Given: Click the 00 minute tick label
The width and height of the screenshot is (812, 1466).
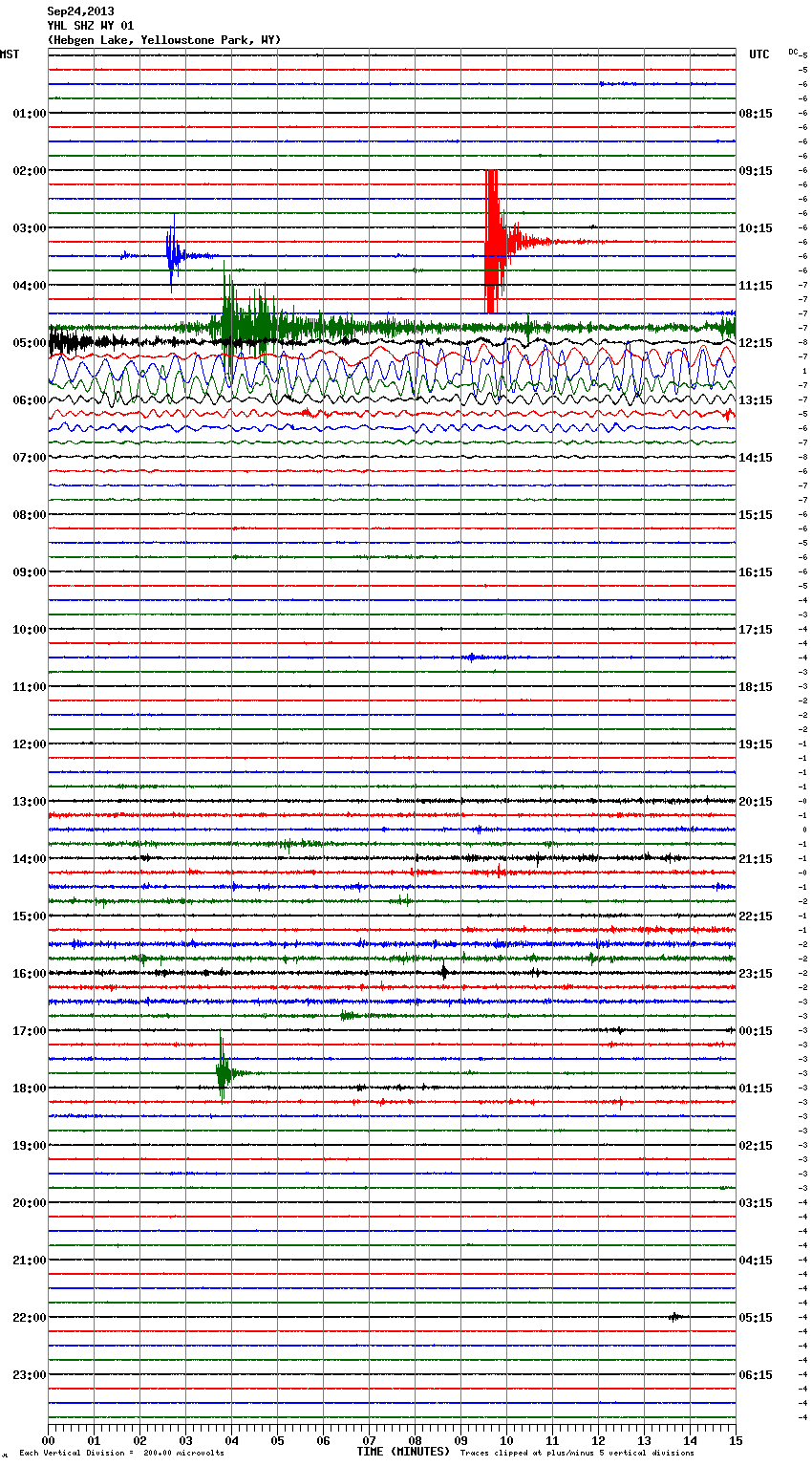Looking at the screenshot, I should tap(48, 1440).
